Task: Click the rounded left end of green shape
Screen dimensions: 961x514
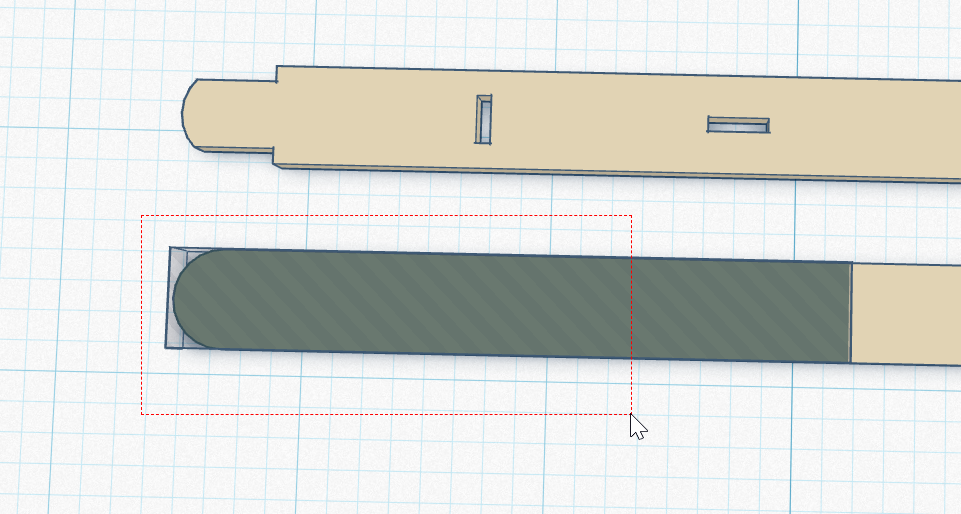Action: (195, 298)
